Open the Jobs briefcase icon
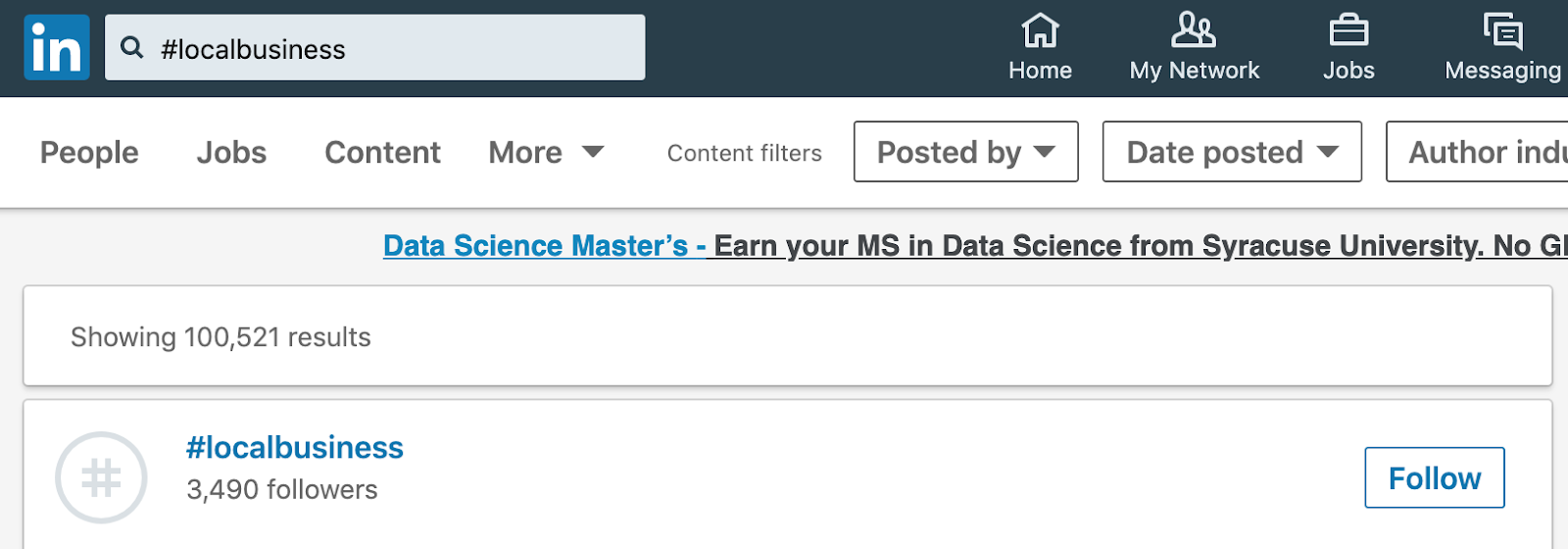1568x549 pixels. pos(1348,31)
